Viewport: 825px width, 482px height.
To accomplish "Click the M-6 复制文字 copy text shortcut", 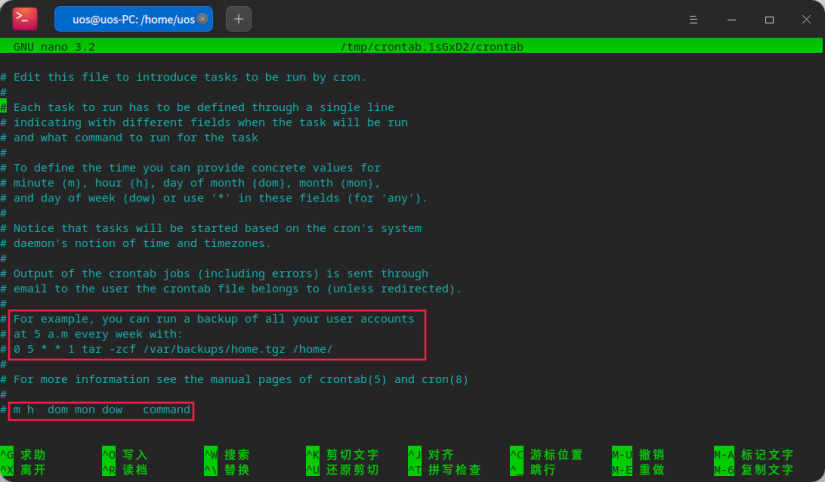I will tap(753, 469).
